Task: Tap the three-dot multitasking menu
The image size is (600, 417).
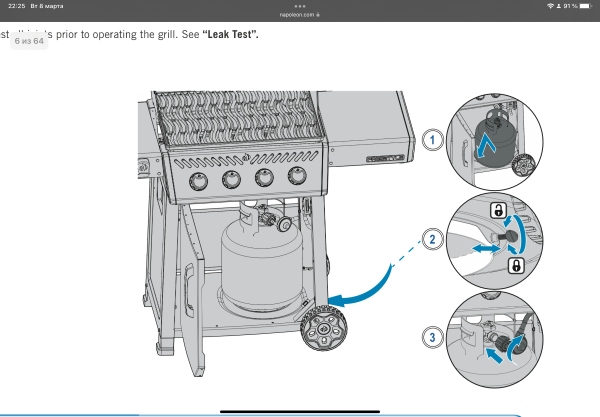Action: [x=300, y=5]
